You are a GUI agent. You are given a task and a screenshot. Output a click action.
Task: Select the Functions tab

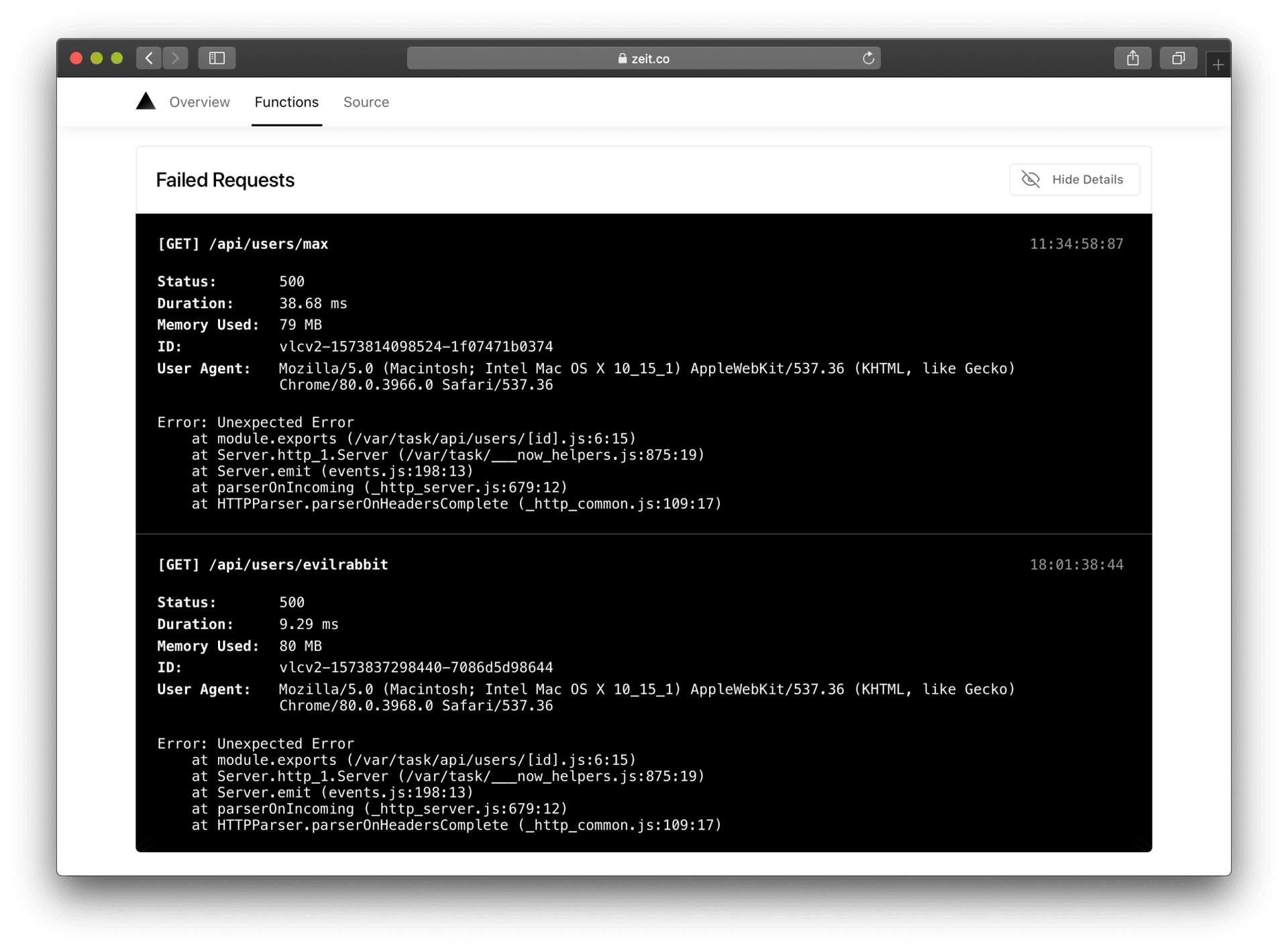(286, 102)
